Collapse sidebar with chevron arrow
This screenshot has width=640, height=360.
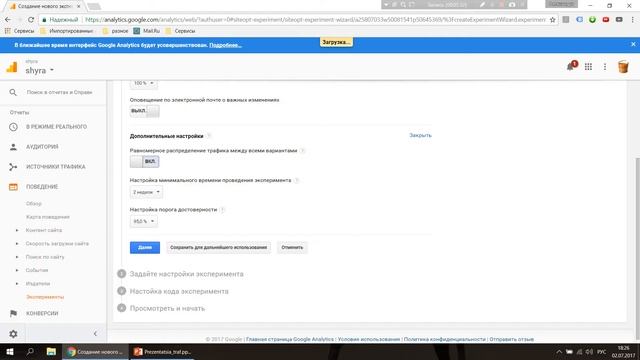click(x=95, y=334)
